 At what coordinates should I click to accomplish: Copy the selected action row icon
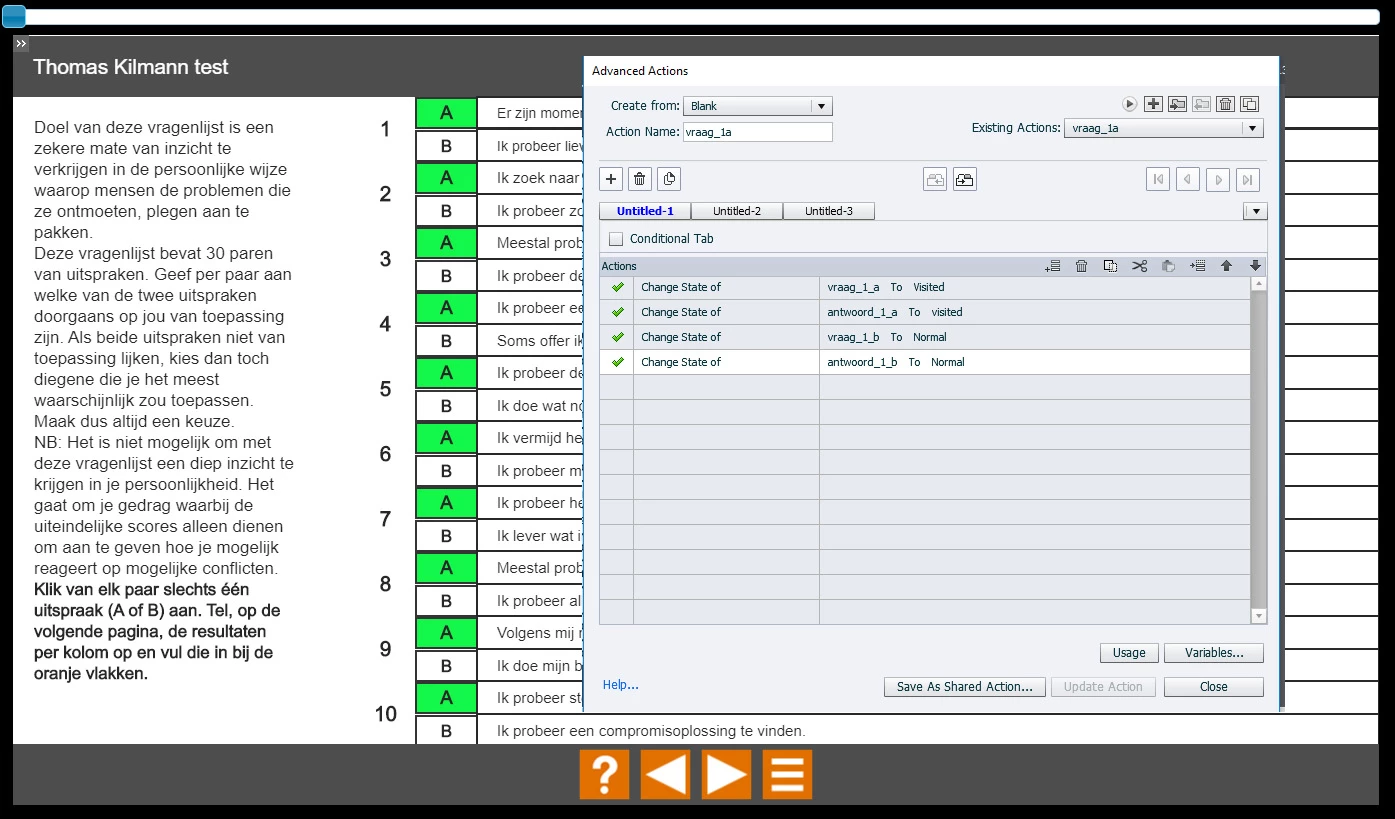point(1110,266)
